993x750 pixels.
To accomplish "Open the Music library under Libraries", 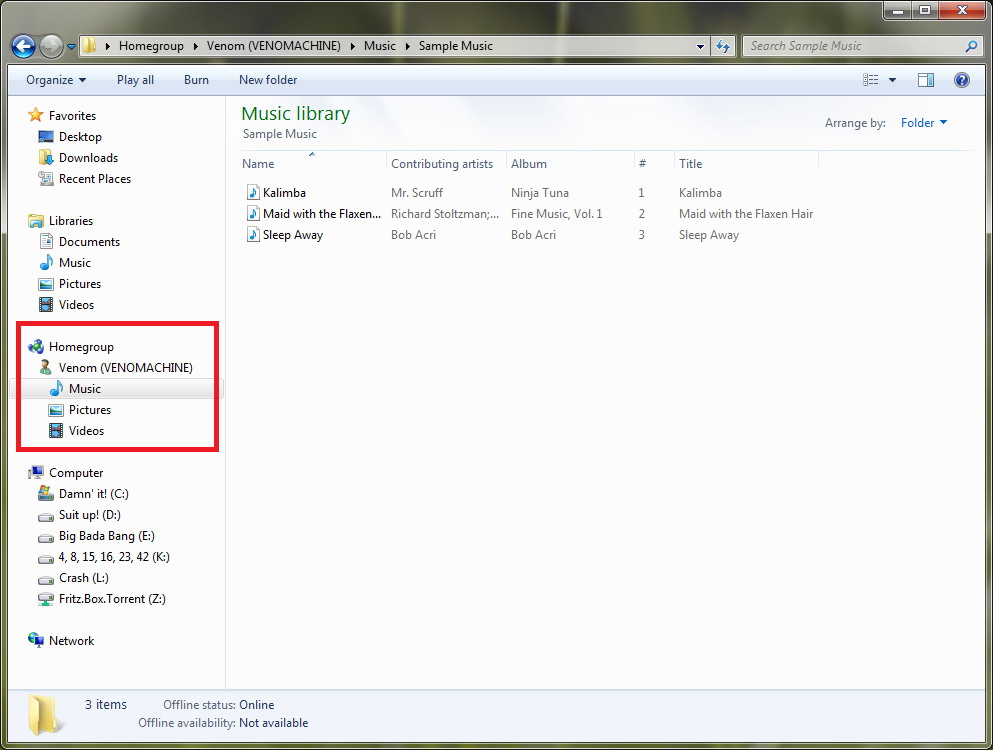I will coord(75,262).
